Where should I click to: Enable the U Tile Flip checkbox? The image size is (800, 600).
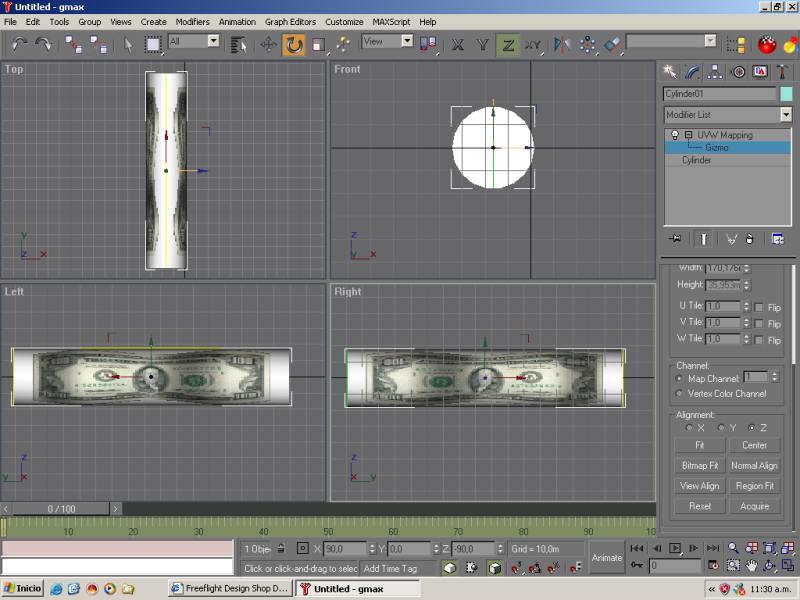(760, 307)
